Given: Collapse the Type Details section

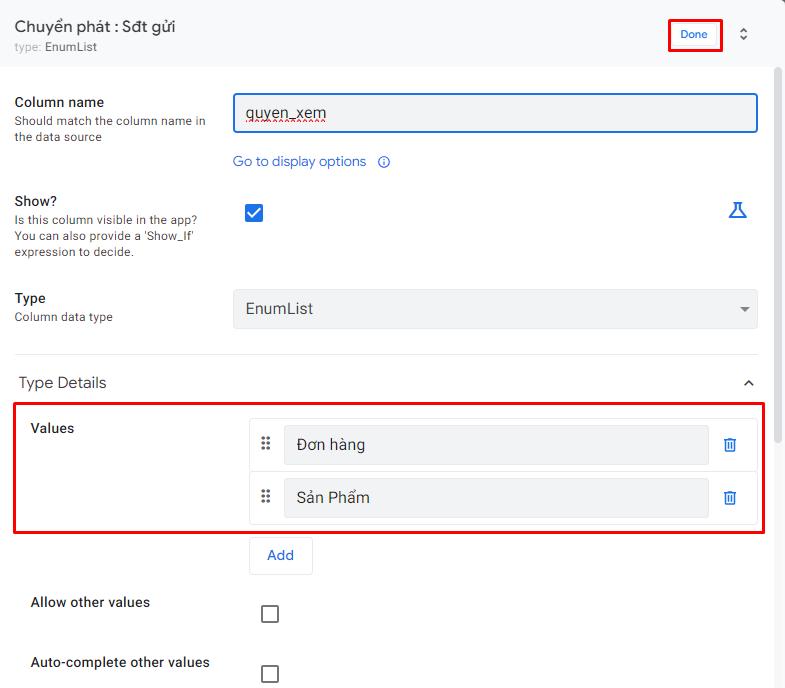Looking at the screenshot, I should (748, 383).
